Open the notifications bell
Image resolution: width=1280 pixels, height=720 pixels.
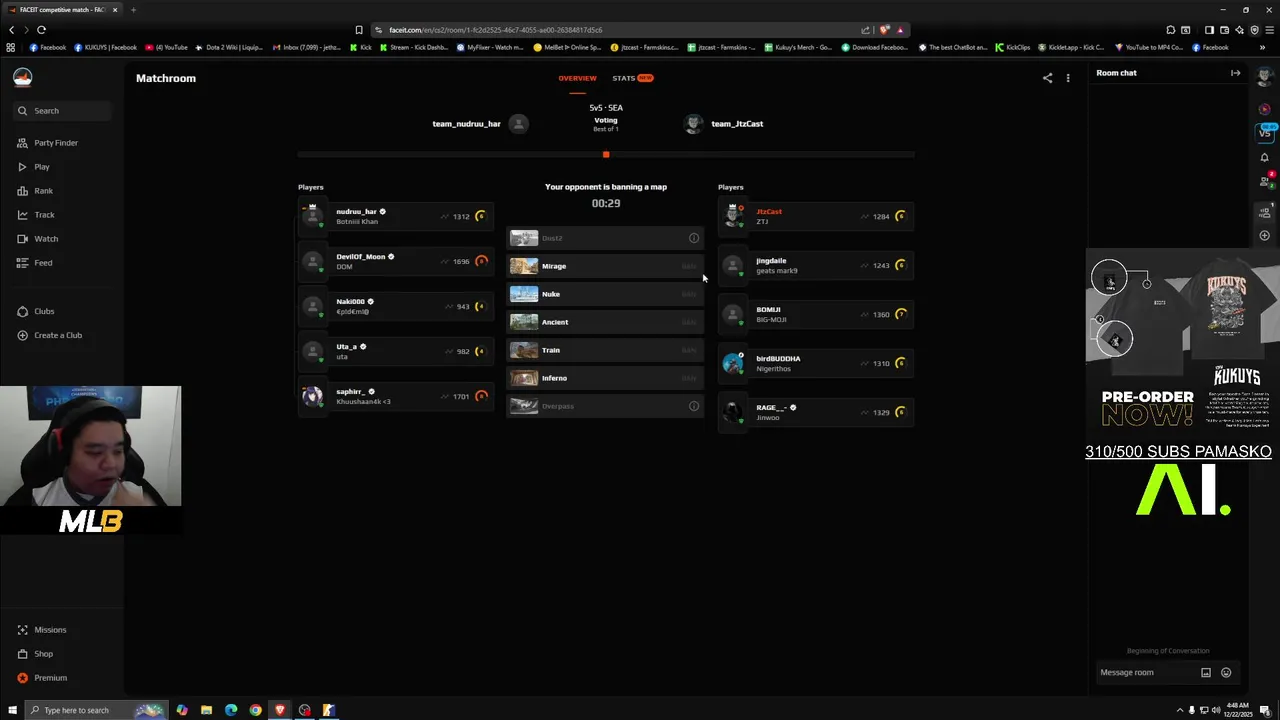click(1265, 157)
